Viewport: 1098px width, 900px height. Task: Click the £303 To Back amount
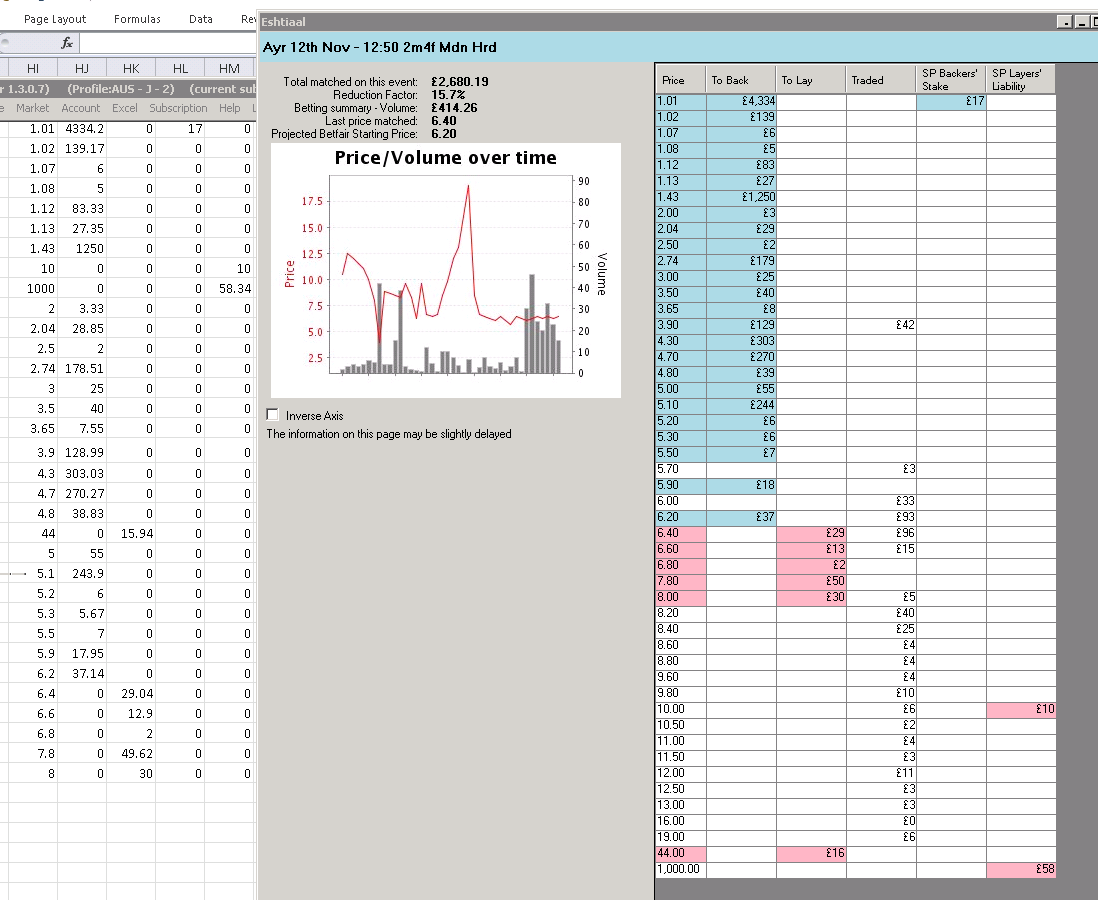click(x=741, y=341)
